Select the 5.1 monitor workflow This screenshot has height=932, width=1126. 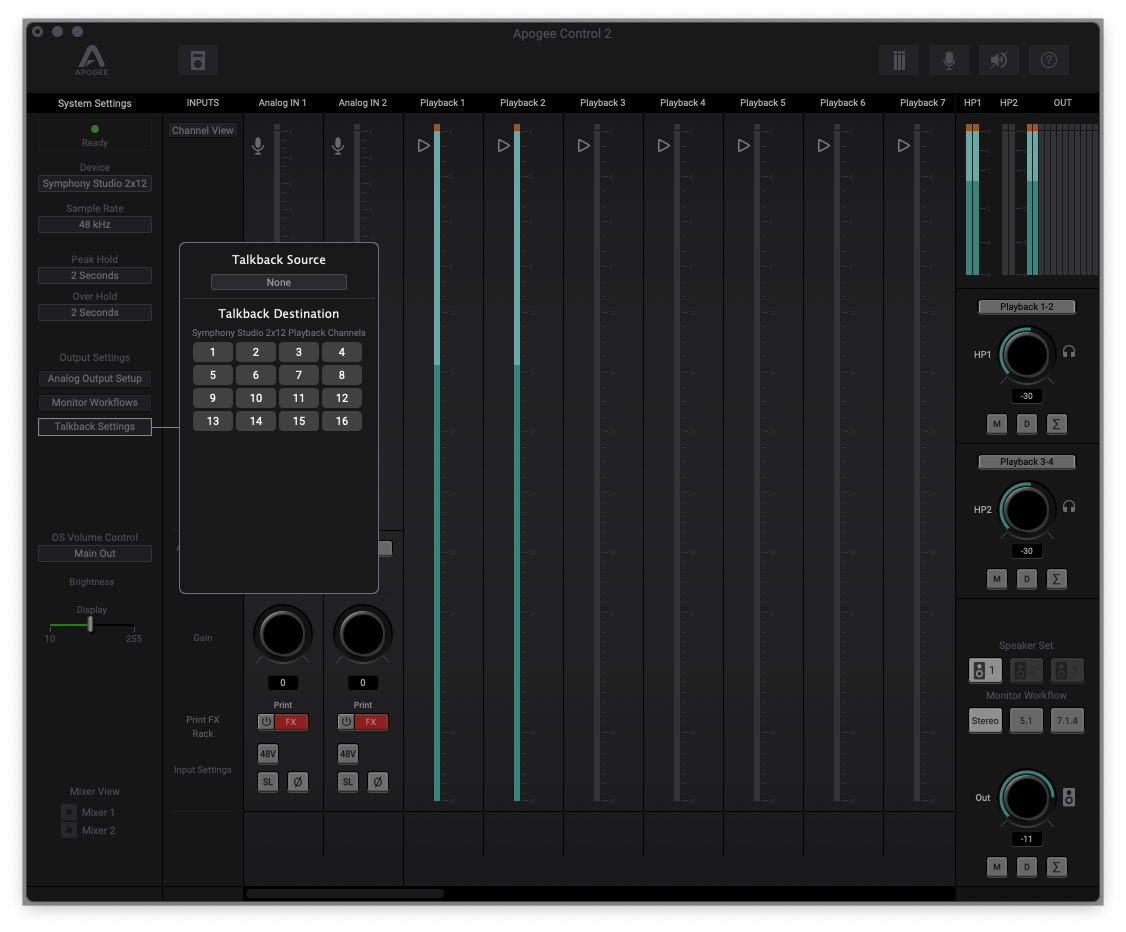[x=1026, y=721]
